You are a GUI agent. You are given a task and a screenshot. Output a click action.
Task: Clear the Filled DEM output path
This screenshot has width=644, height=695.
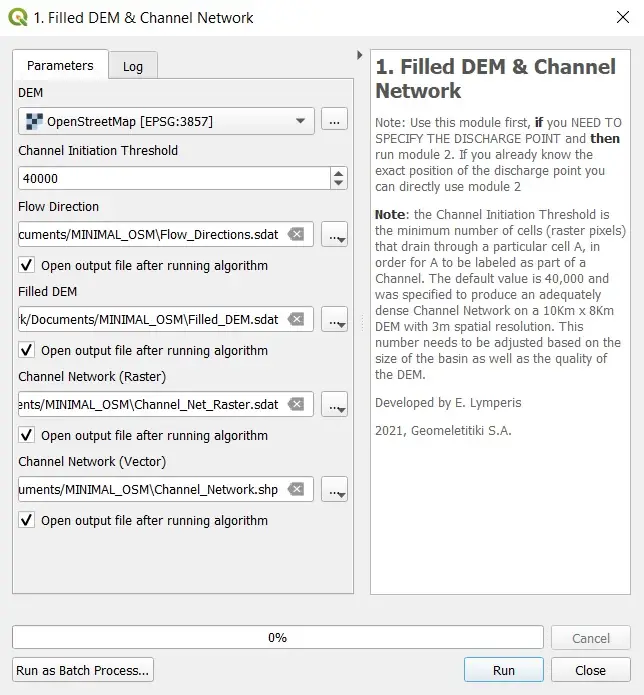click(x=296, y=319)
